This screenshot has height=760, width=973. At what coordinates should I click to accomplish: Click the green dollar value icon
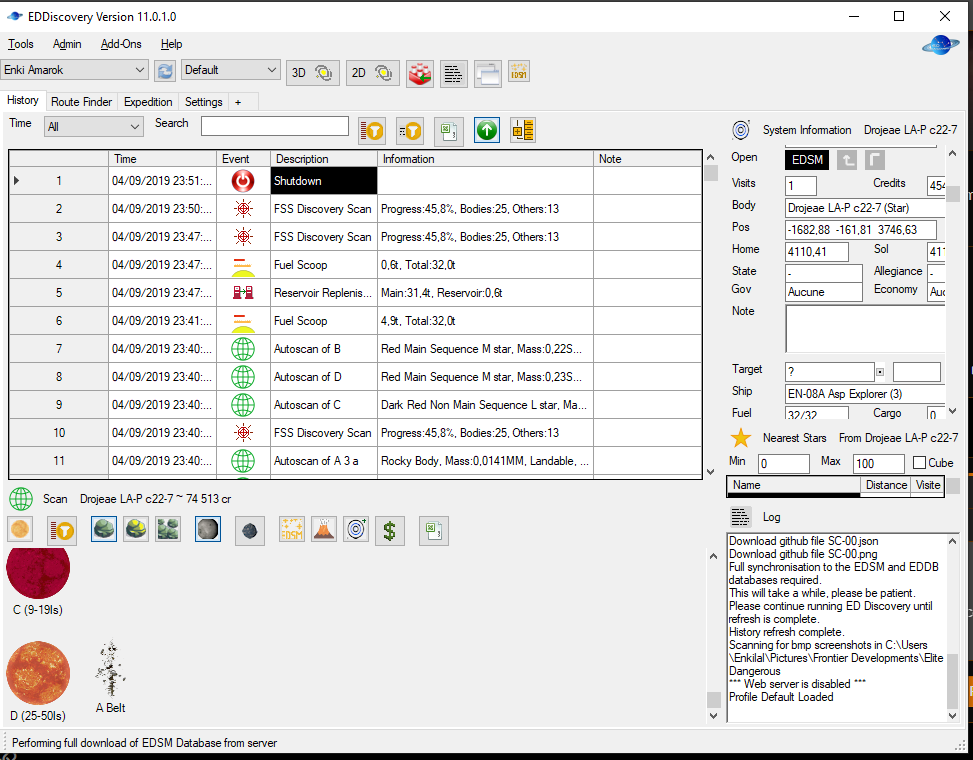point(390,531)
